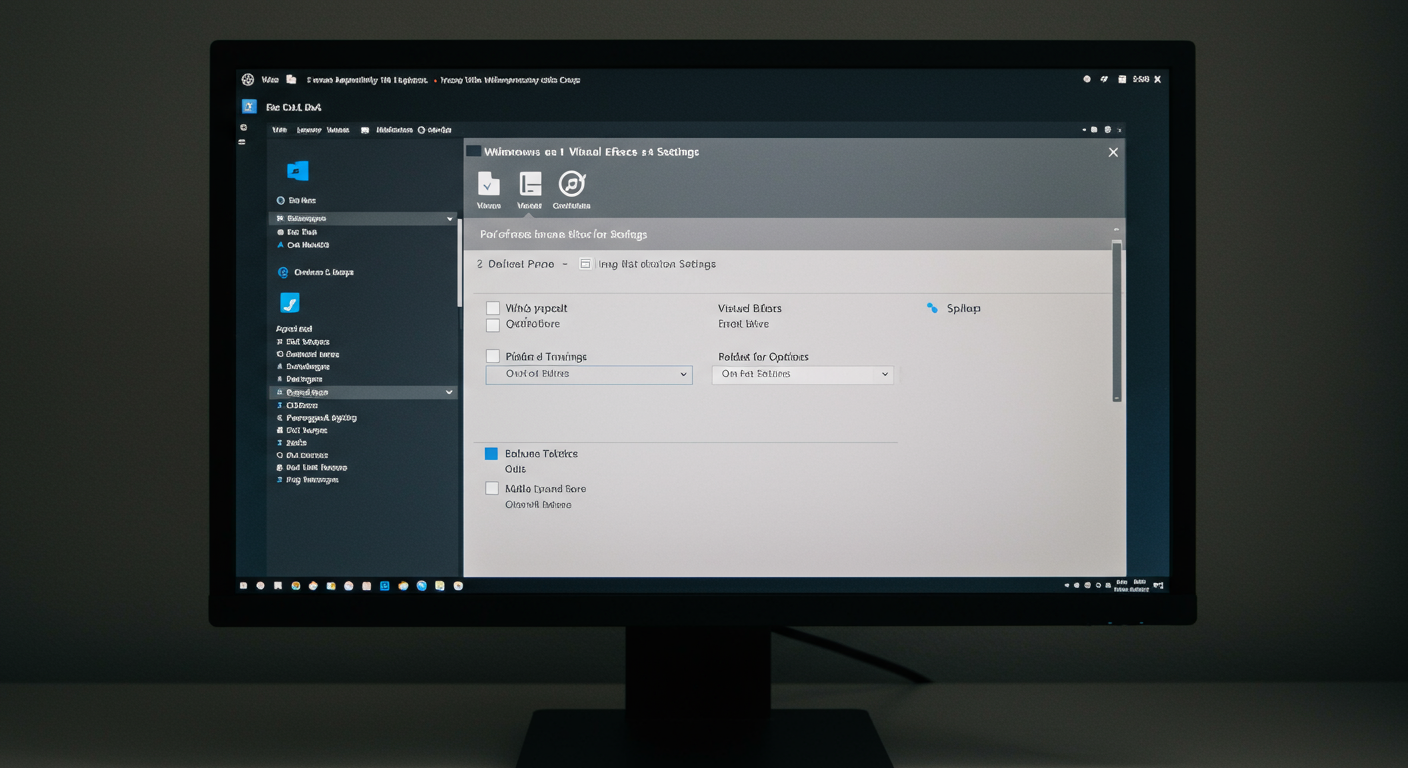Open the circular music-note icon in dialog toolbar
This screenshot has width=1408, height=768.
coord(571,184)
